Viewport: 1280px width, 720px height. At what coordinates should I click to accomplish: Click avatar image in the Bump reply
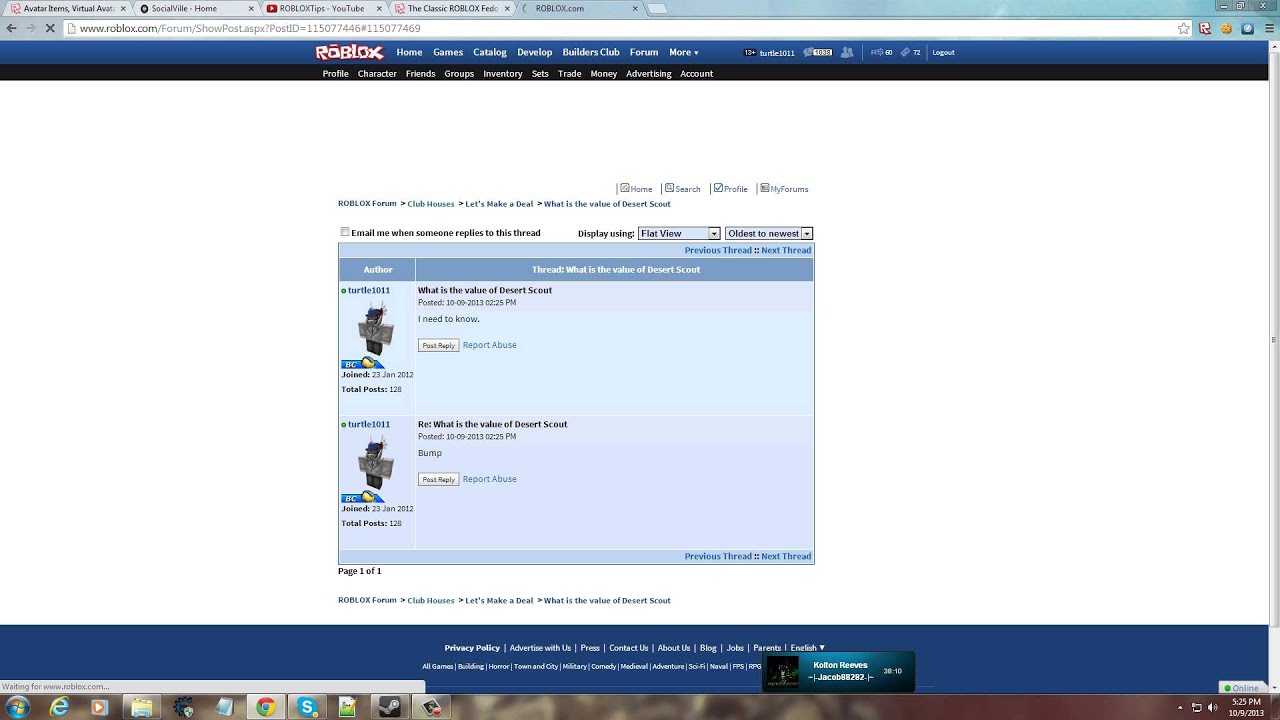(x=376, y=463)
